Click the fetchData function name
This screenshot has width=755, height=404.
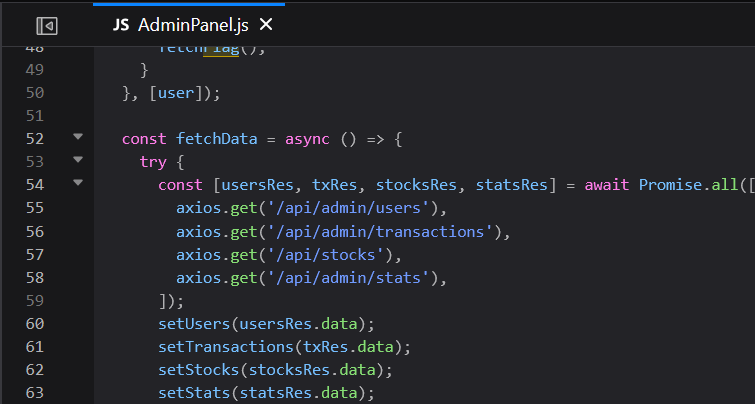point(217,139)
